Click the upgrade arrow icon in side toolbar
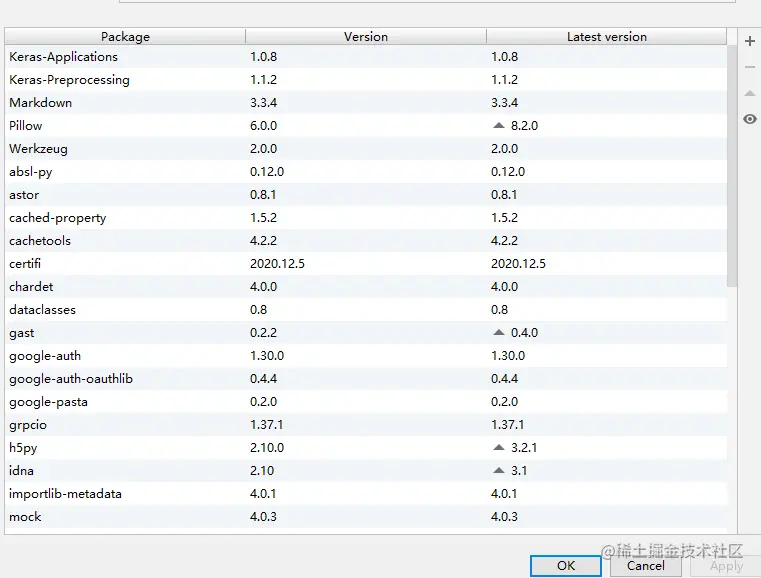 click(x=749, y=93)
